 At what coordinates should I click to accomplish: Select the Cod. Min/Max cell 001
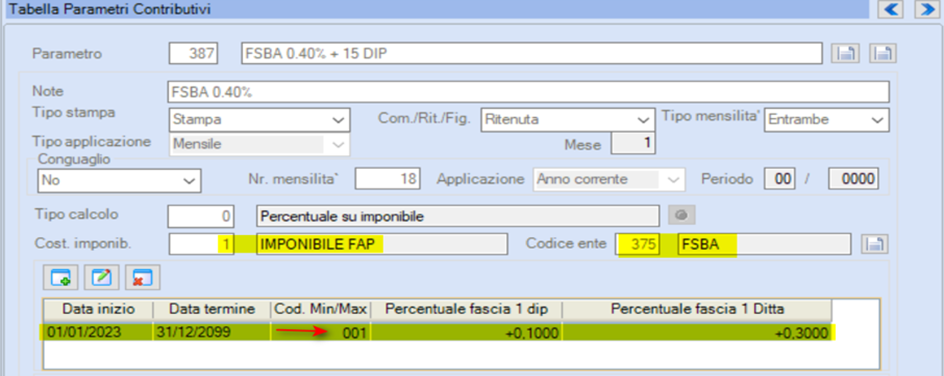tap(321, 332)
